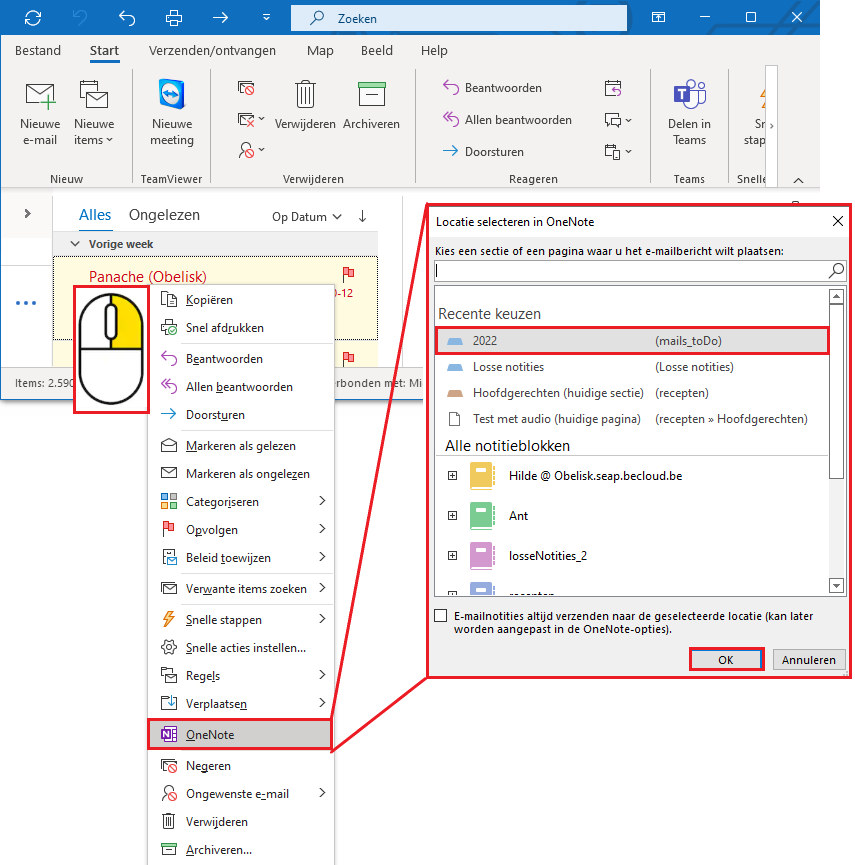Click the Archiveren box icon in the ribbon

pyautogui.click(x=371, y=105)
